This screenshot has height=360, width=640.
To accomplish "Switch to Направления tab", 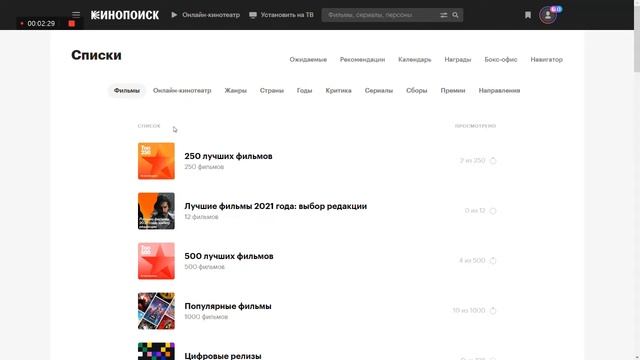I will [499, 91].
